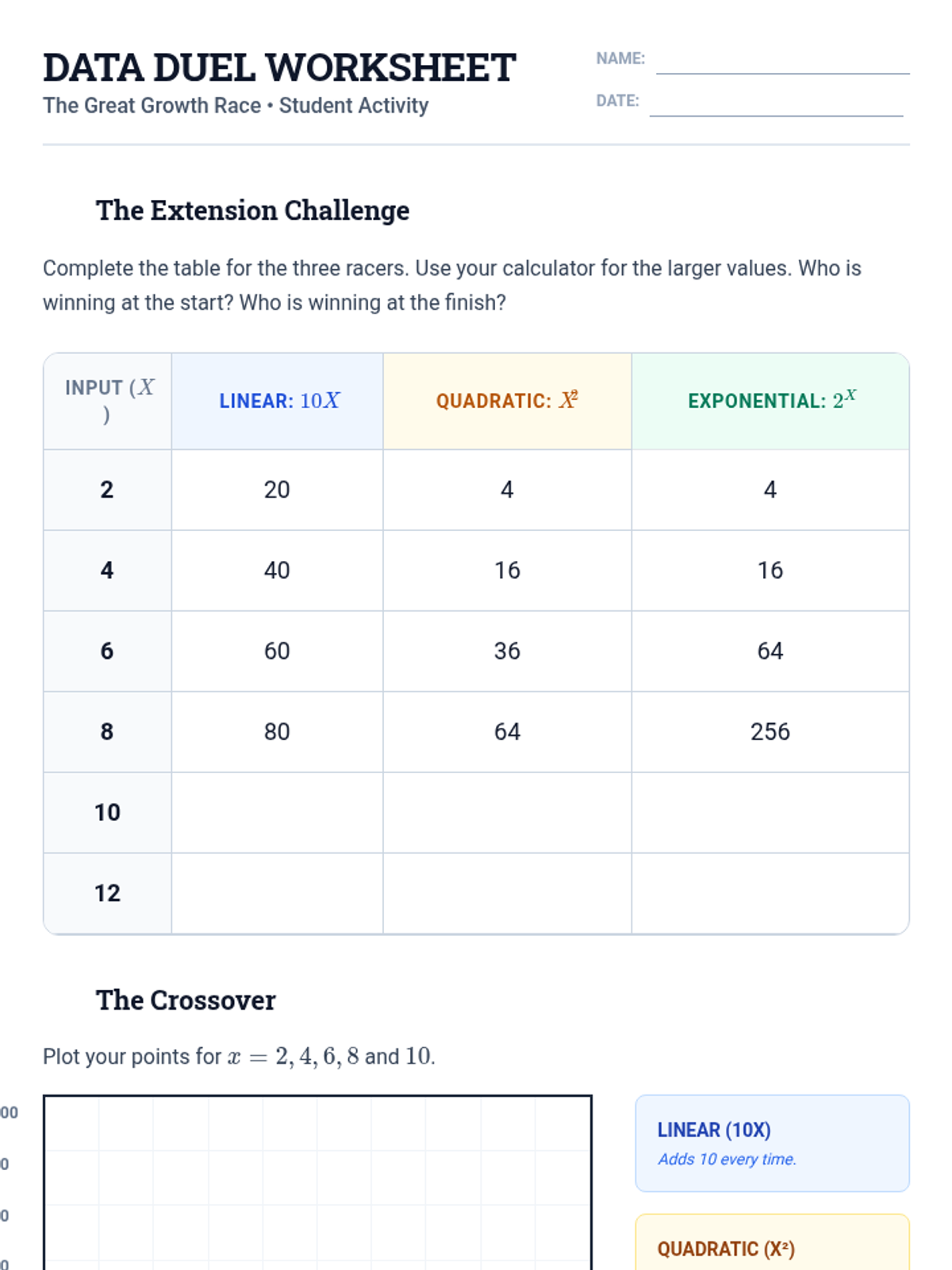Select the empty Linear cell for input 10
This screenshot has width=952, height=1270.
coord(277,813)
